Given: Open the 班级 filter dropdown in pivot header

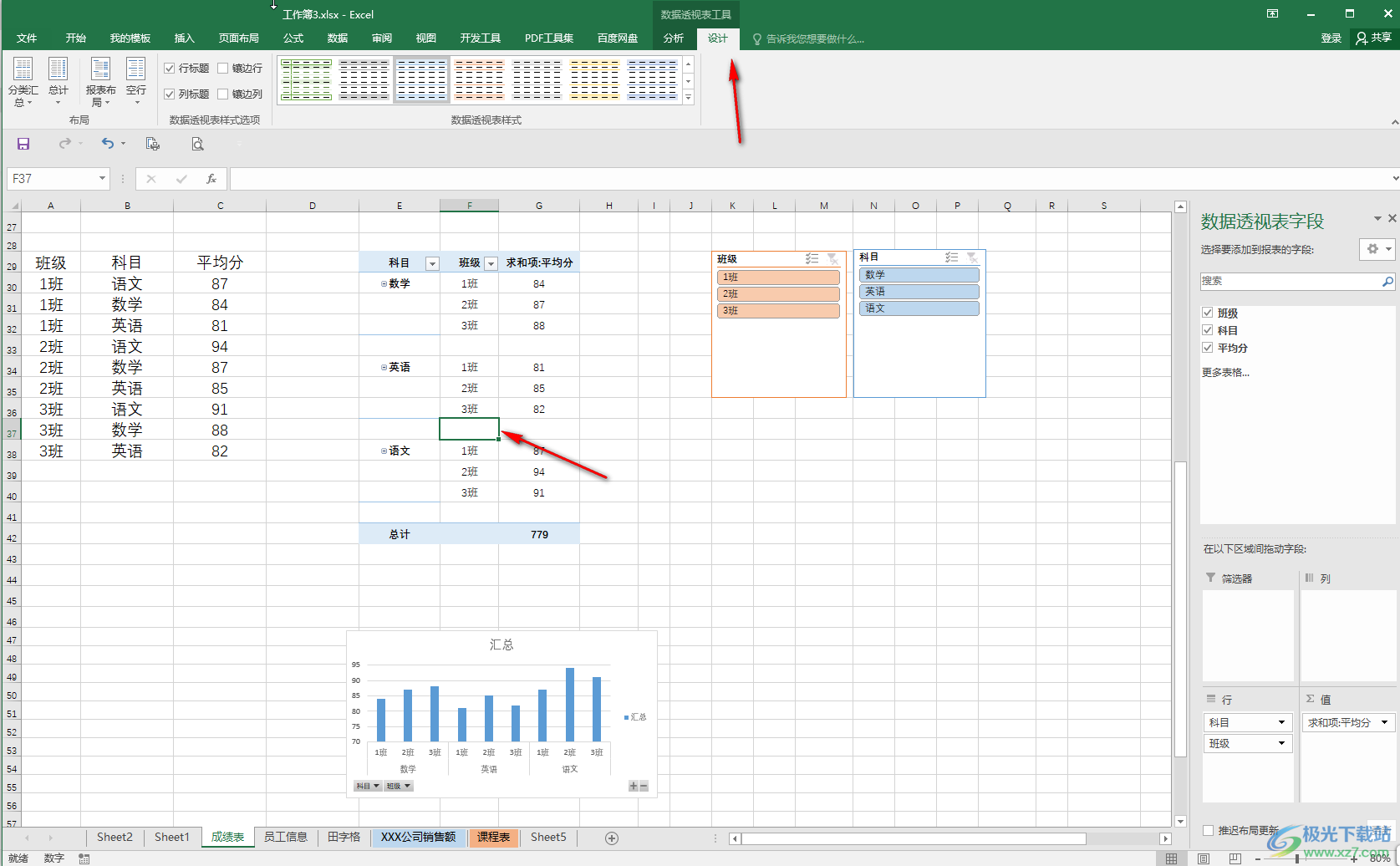Looking at the screenshot, I should tap(491, 263).
